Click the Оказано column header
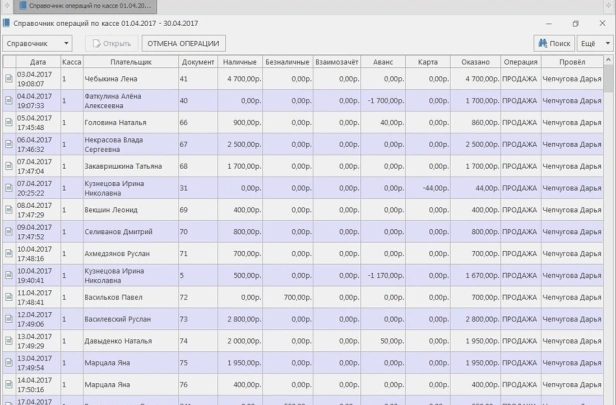Image resolution: width=616 pixels, height=405 pixels. tap(476, 62)
